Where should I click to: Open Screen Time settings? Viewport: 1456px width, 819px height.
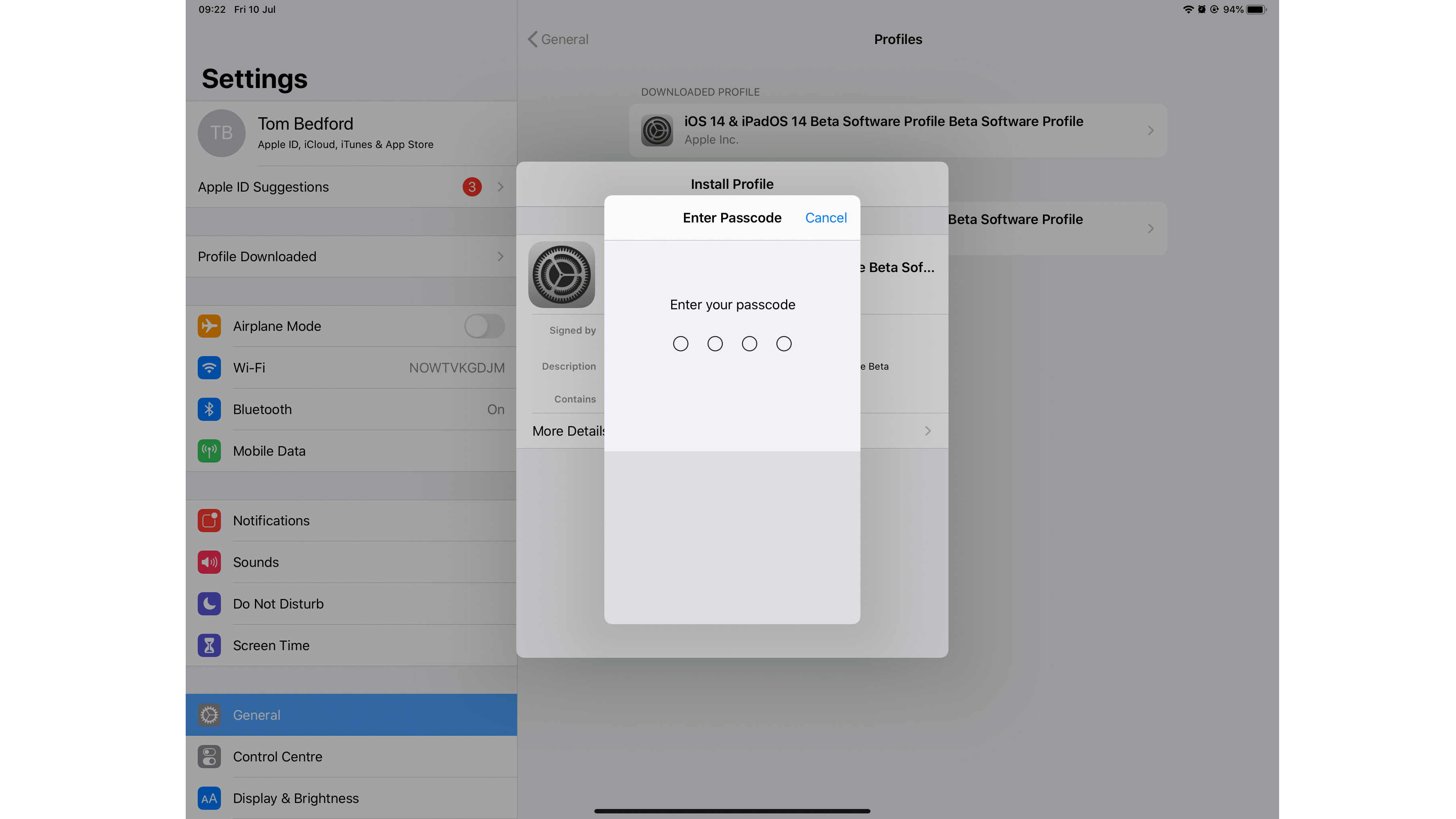pos(351,646)
